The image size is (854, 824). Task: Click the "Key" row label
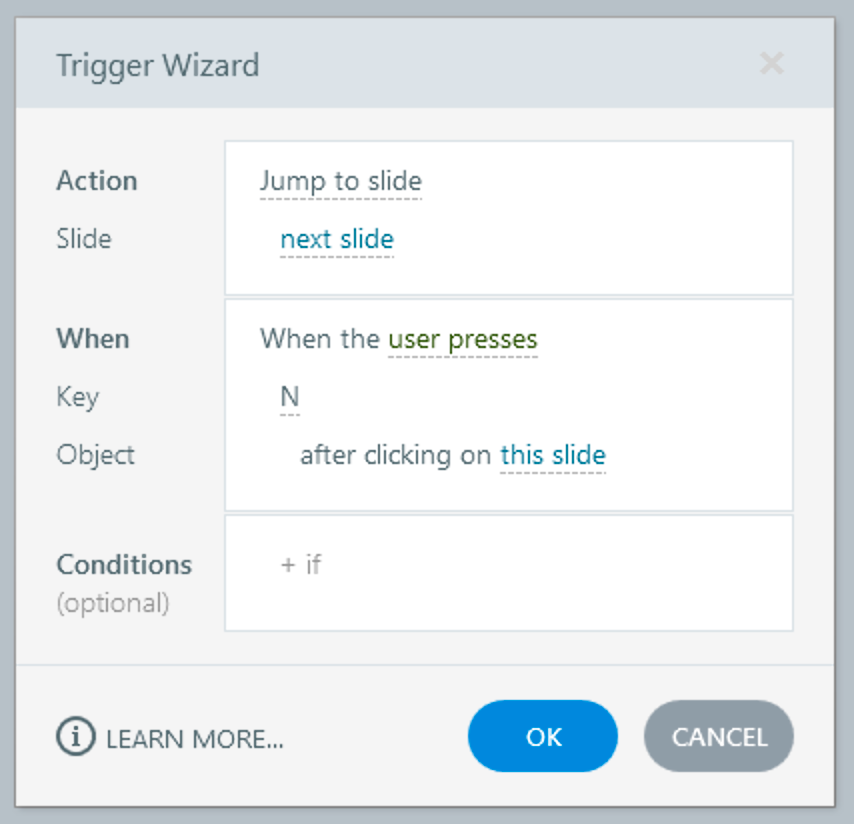tap(77, 398)
